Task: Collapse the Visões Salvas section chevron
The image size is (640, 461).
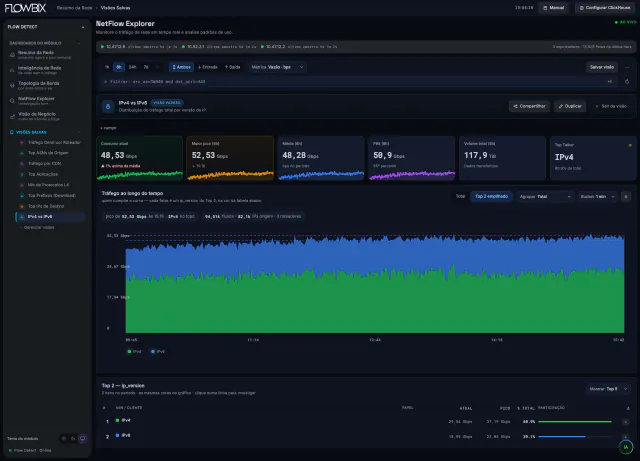Action: tap(79, 132)
